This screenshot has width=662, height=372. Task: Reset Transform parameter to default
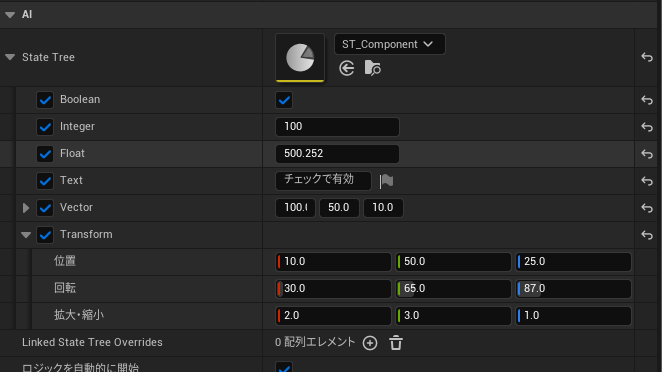click(x=647, y=235)
